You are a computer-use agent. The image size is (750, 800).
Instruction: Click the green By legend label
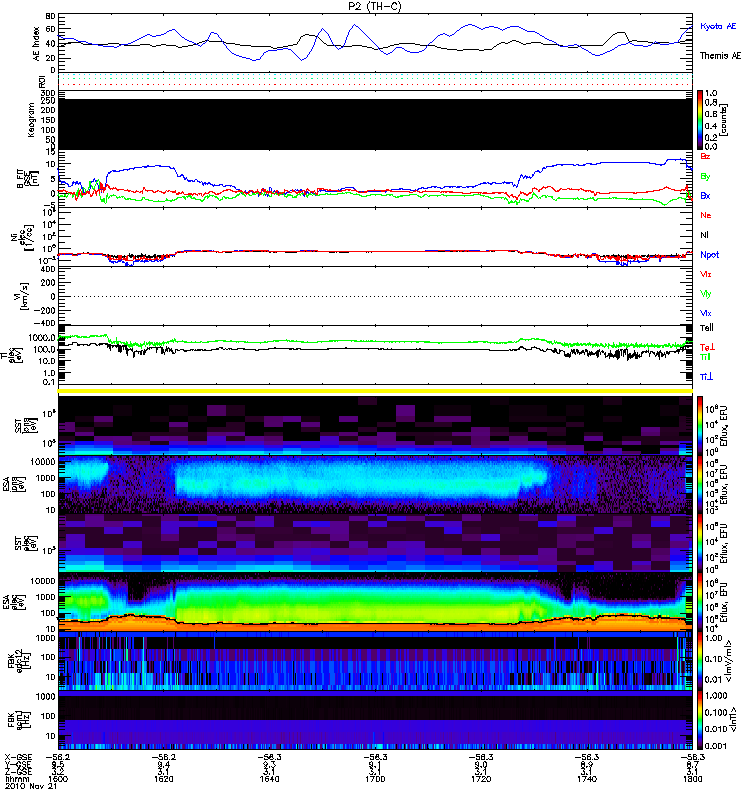[705, 177]
